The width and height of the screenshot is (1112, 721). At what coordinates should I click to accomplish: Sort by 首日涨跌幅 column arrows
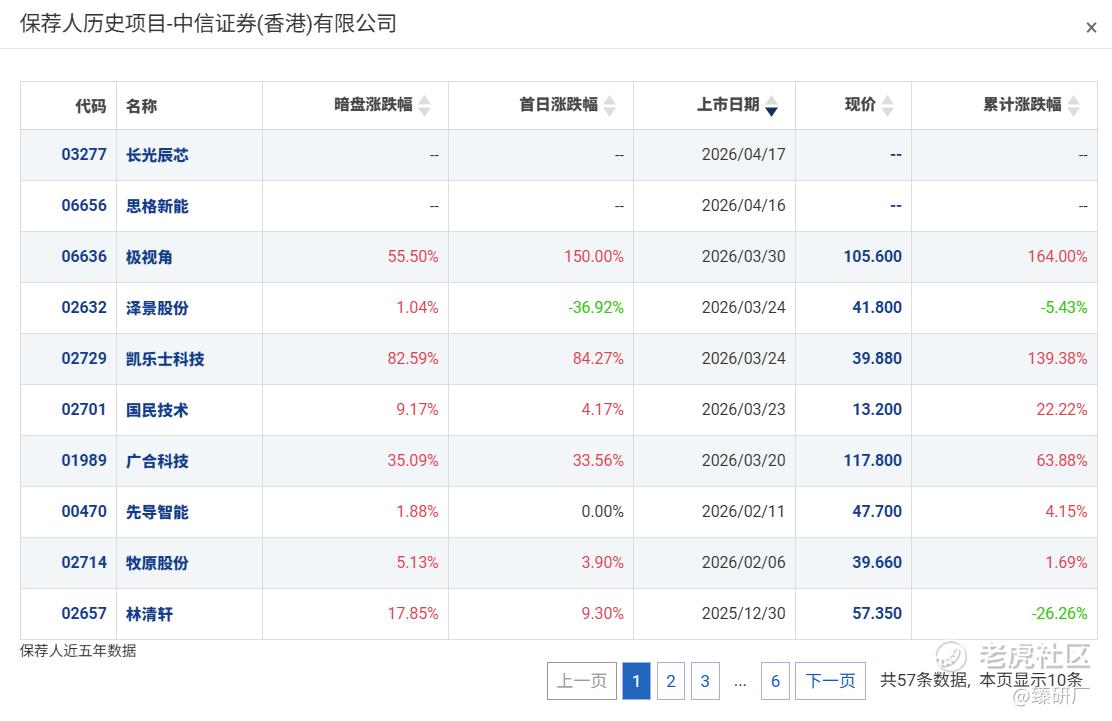[609, 106]
